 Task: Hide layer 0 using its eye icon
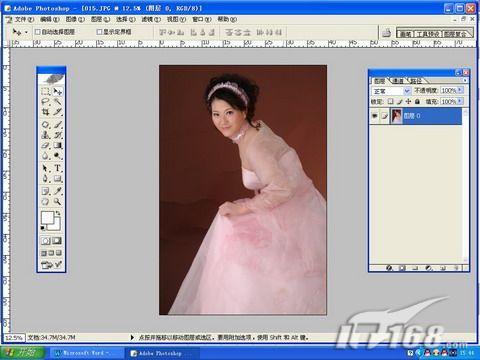point(375,116)
